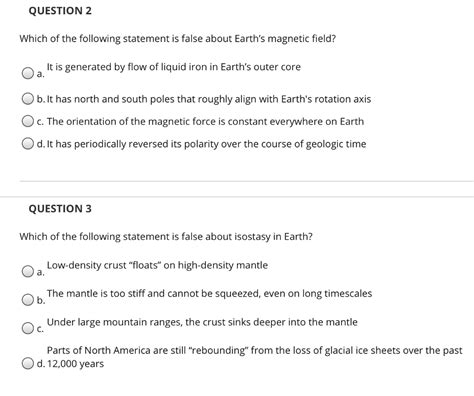This screenshot has width=474, height=396.
Task: Click the 'liquid iron in Earth's outer core' answer text
Action: [x=174, y=67]
